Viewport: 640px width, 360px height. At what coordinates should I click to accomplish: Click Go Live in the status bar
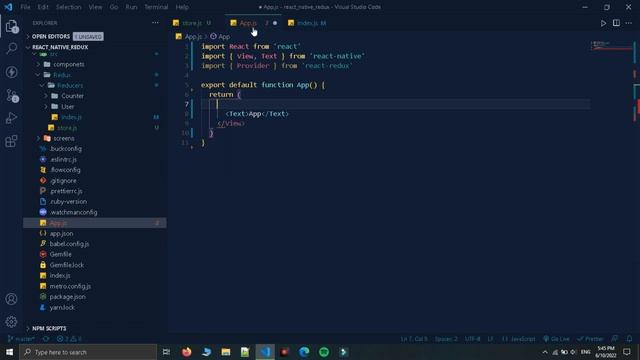coord(556,339)
